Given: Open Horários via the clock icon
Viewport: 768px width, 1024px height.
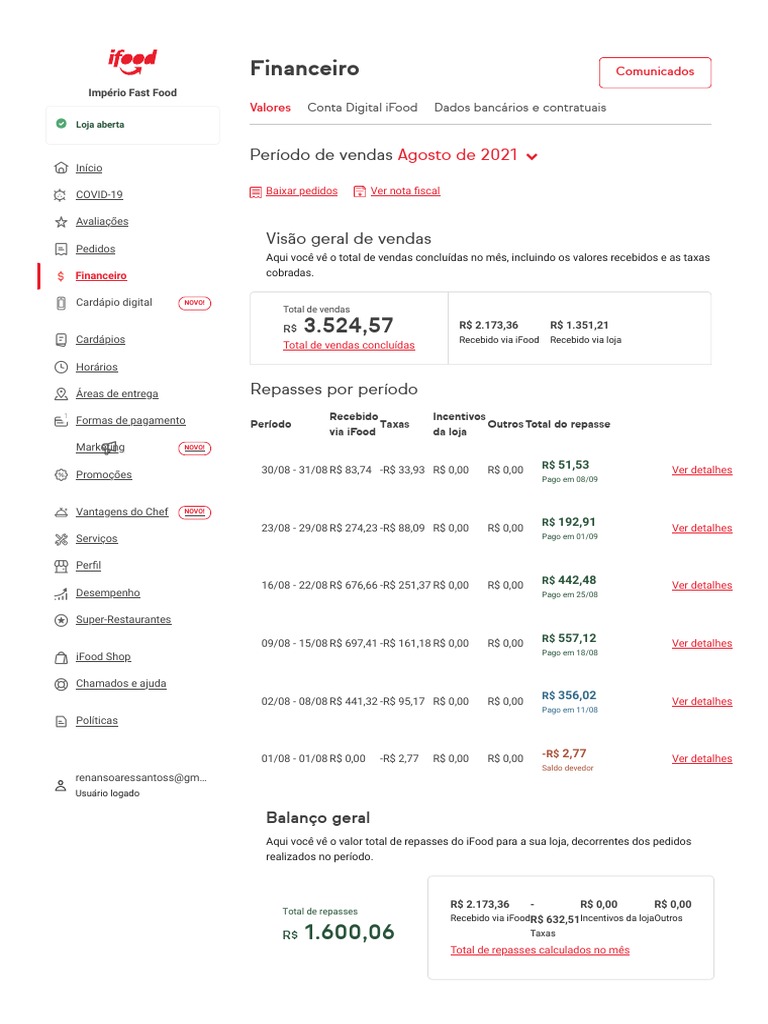Looking at the screenshot, I should [x=61, y=367].
